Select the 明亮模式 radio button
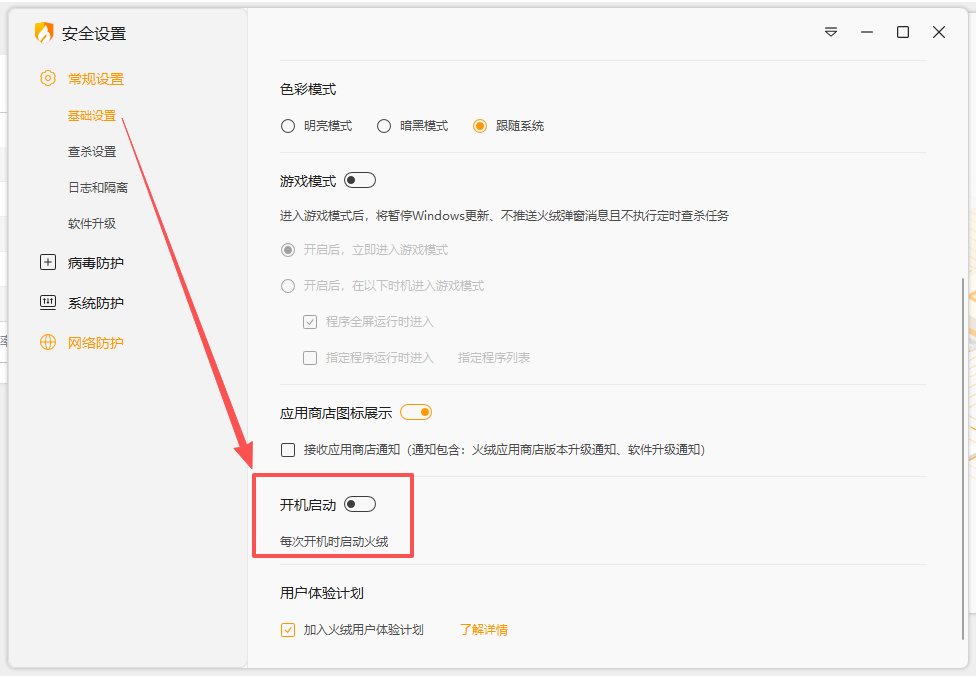The height and width of the screenshot is (676, 976). [x=288, y=126]
